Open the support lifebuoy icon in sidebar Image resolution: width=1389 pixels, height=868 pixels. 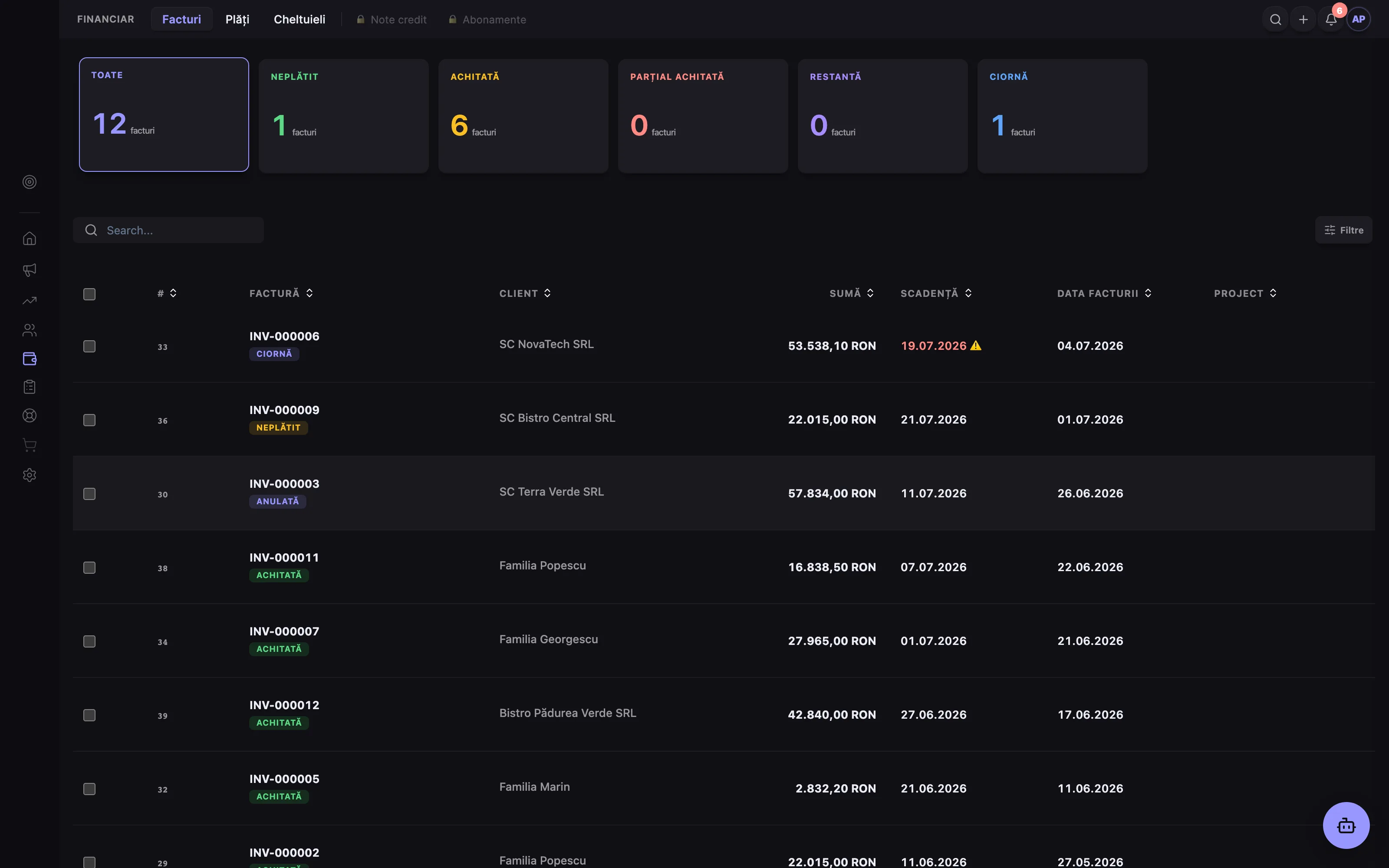29,416
